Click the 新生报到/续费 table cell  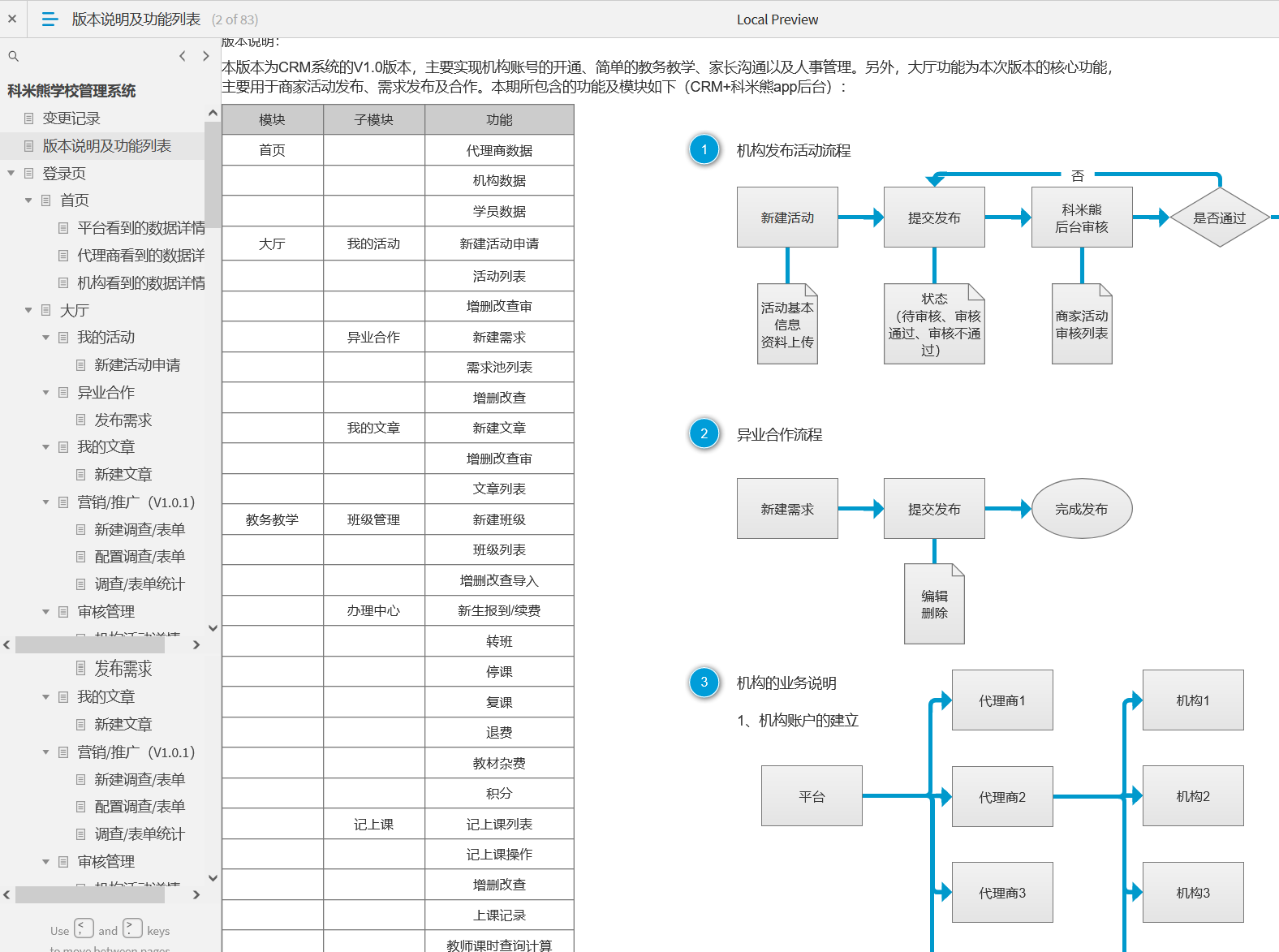tap(499, 610)
